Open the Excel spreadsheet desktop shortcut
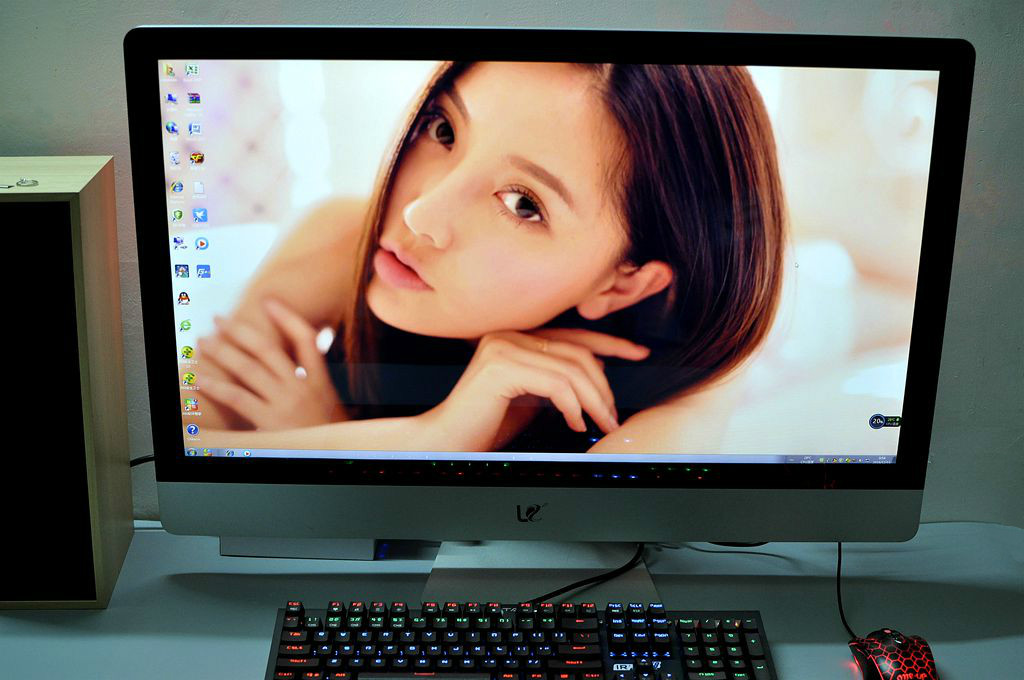1024x680 pixels. tap(191, 70)
